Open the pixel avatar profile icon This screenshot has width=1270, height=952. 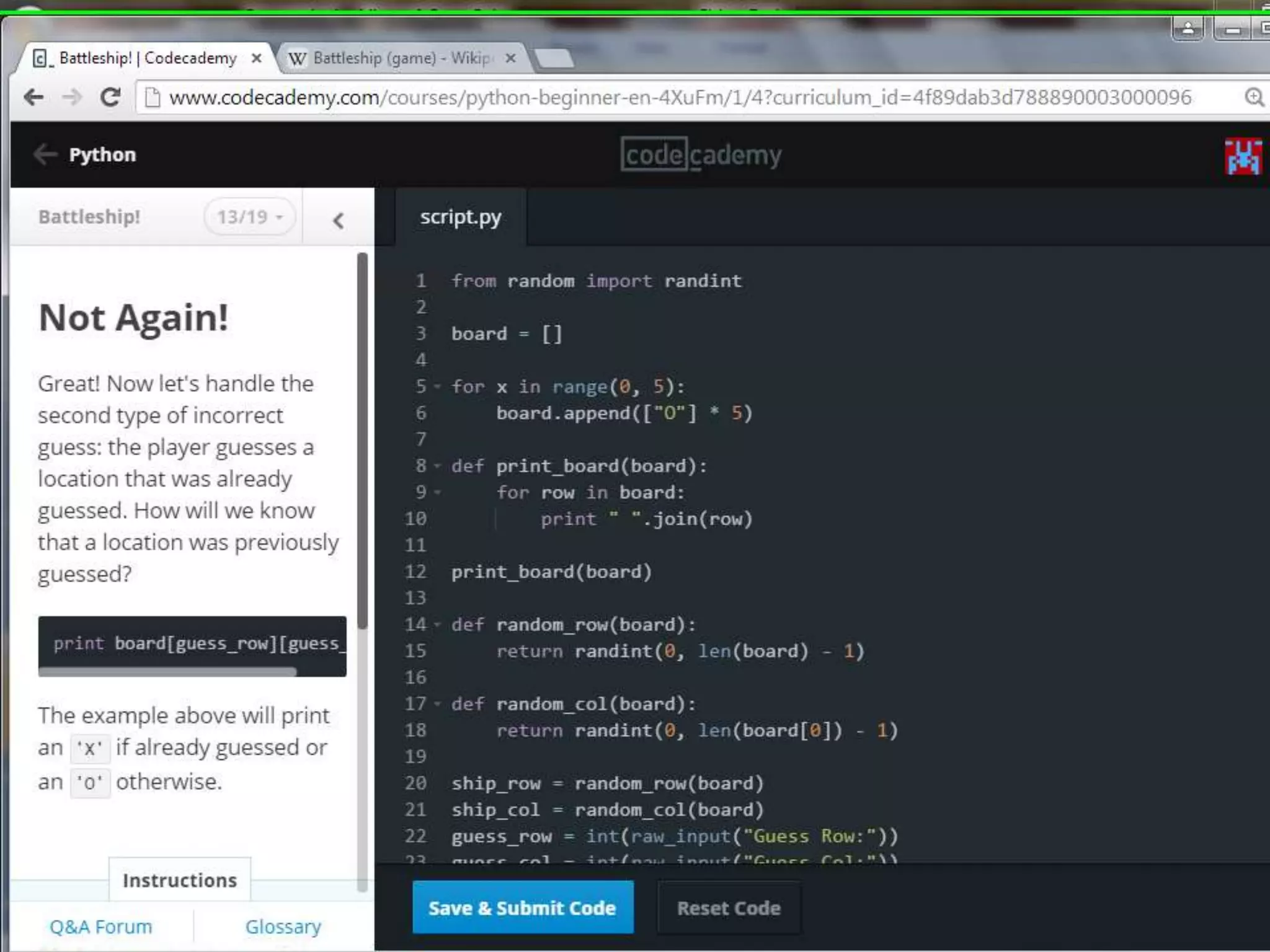[1243, 156]
